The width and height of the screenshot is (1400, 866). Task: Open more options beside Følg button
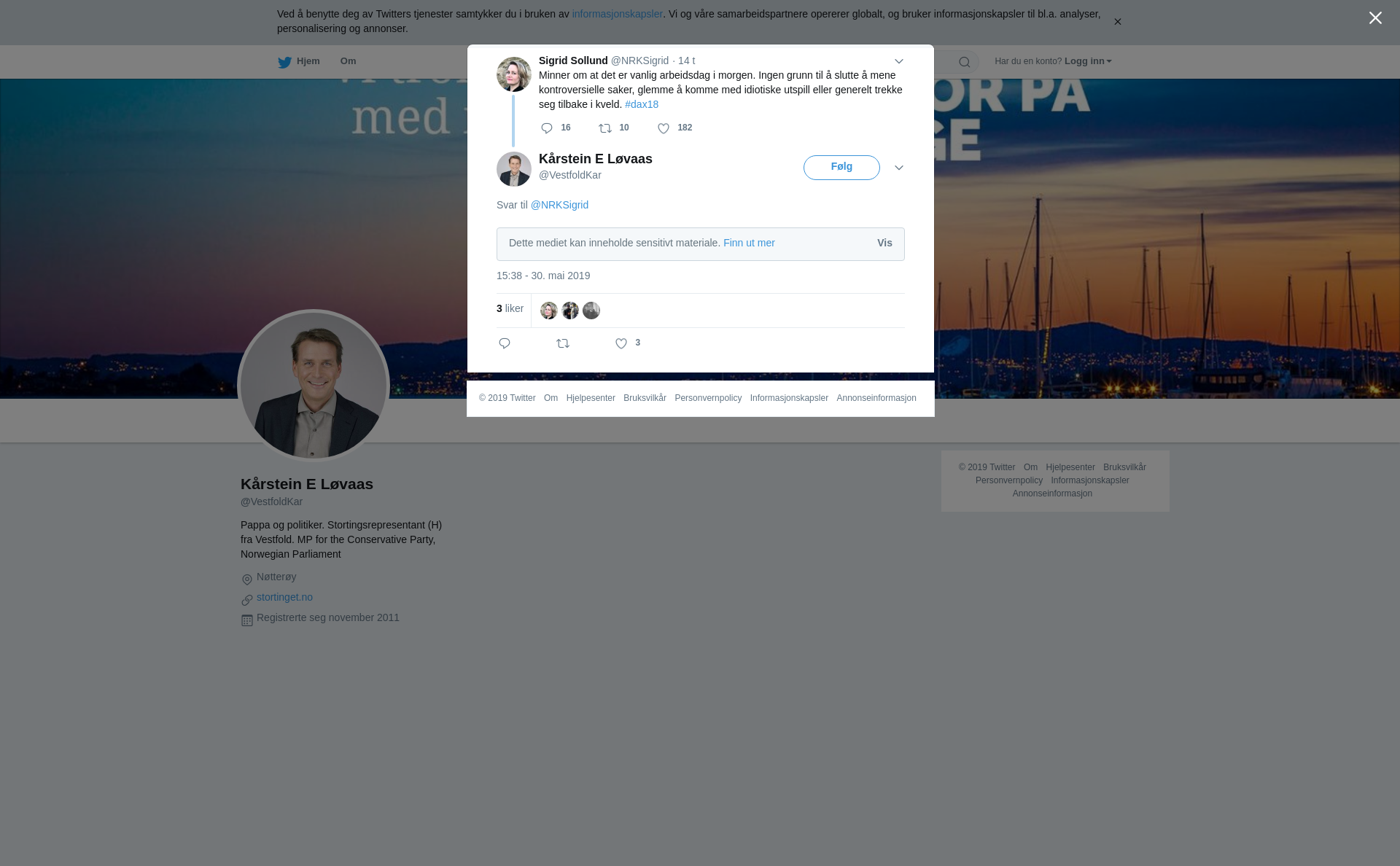tap(899, 168)
